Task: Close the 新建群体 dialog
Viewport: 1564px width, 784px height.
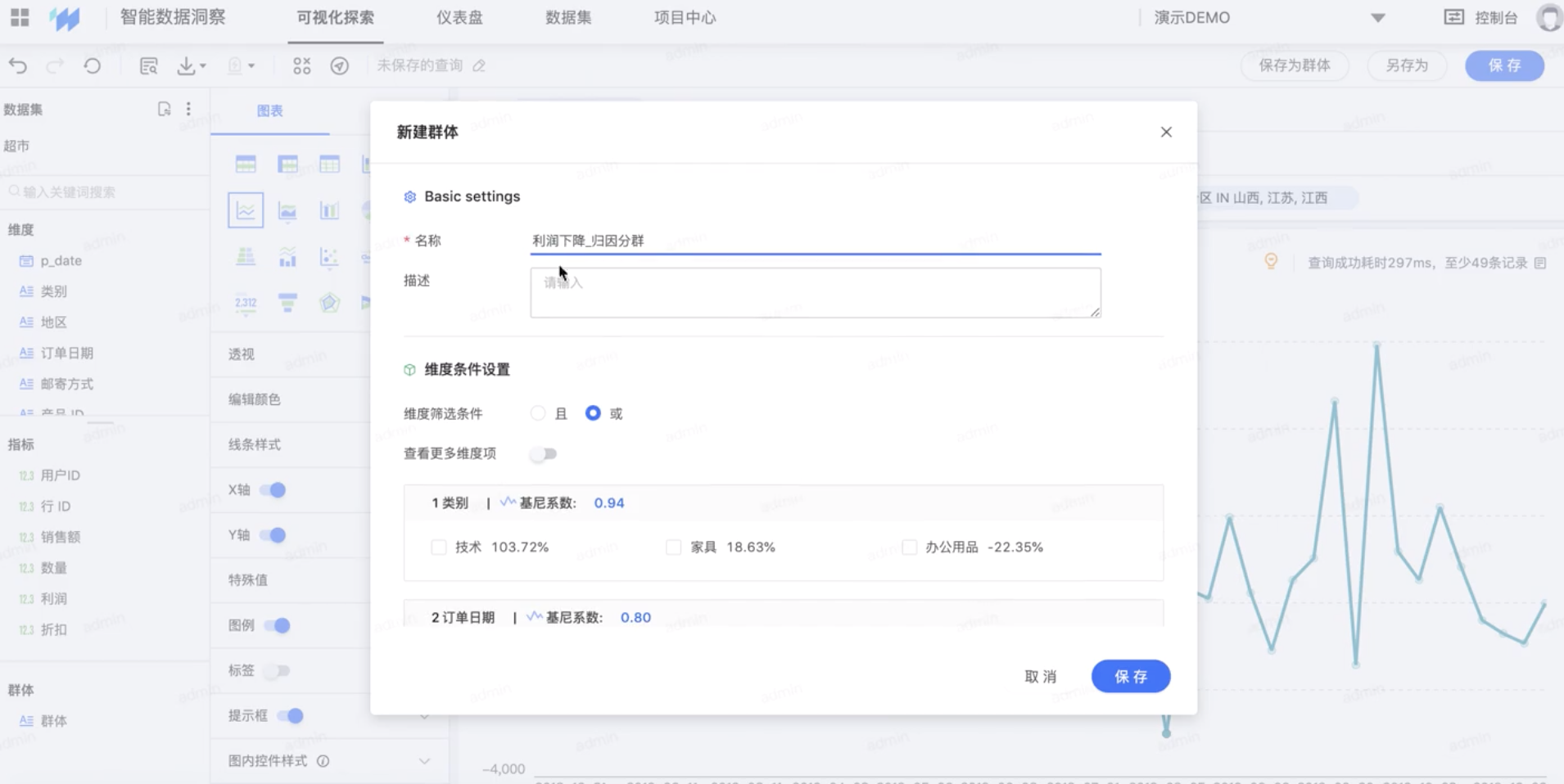Action: point(1167,133)
